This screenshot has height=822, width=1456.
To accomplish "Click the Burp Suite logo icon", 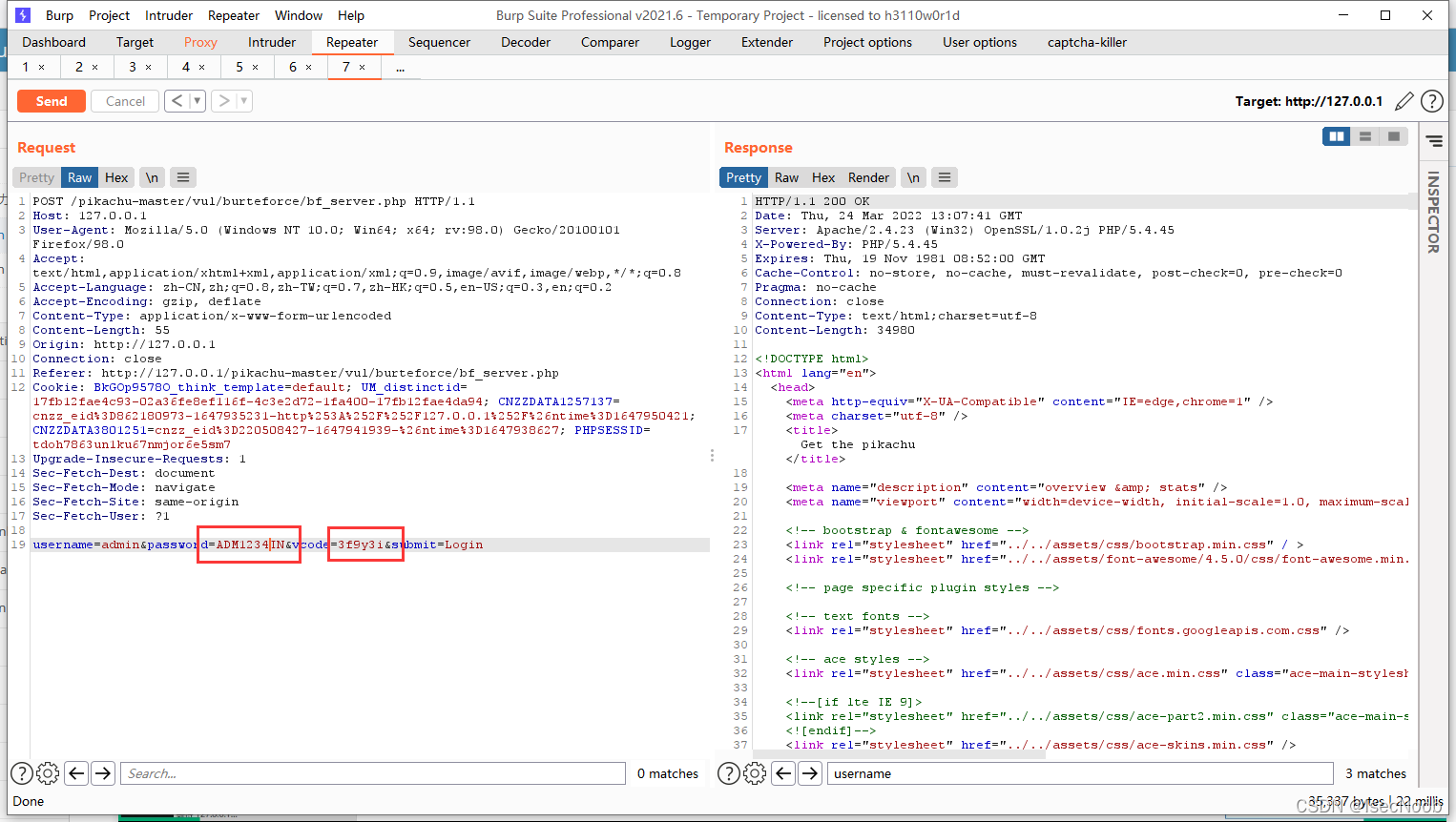I will point(23,15).
